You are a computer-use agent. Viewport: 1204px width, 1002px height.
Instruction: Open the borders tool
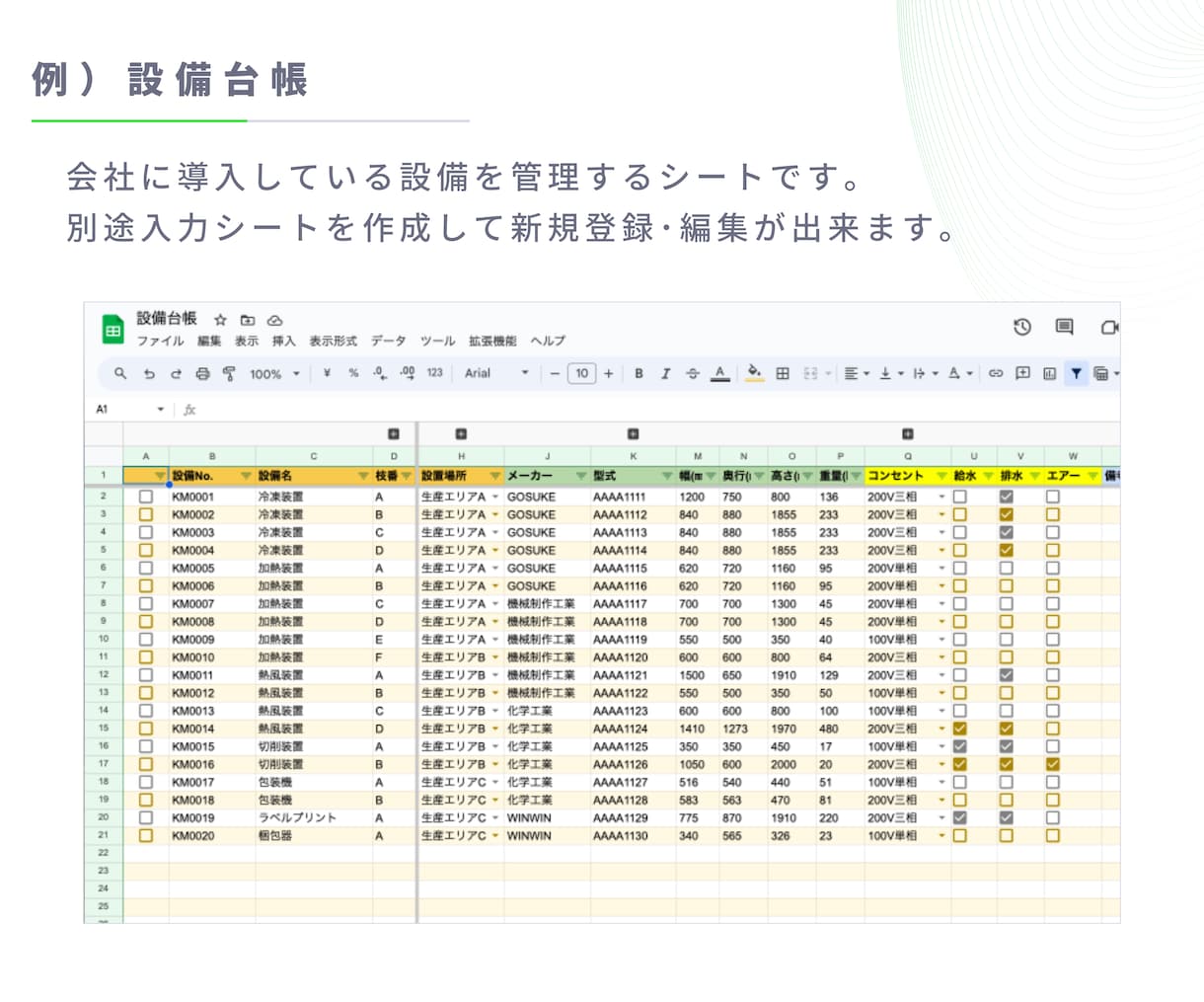click(783, 373)
